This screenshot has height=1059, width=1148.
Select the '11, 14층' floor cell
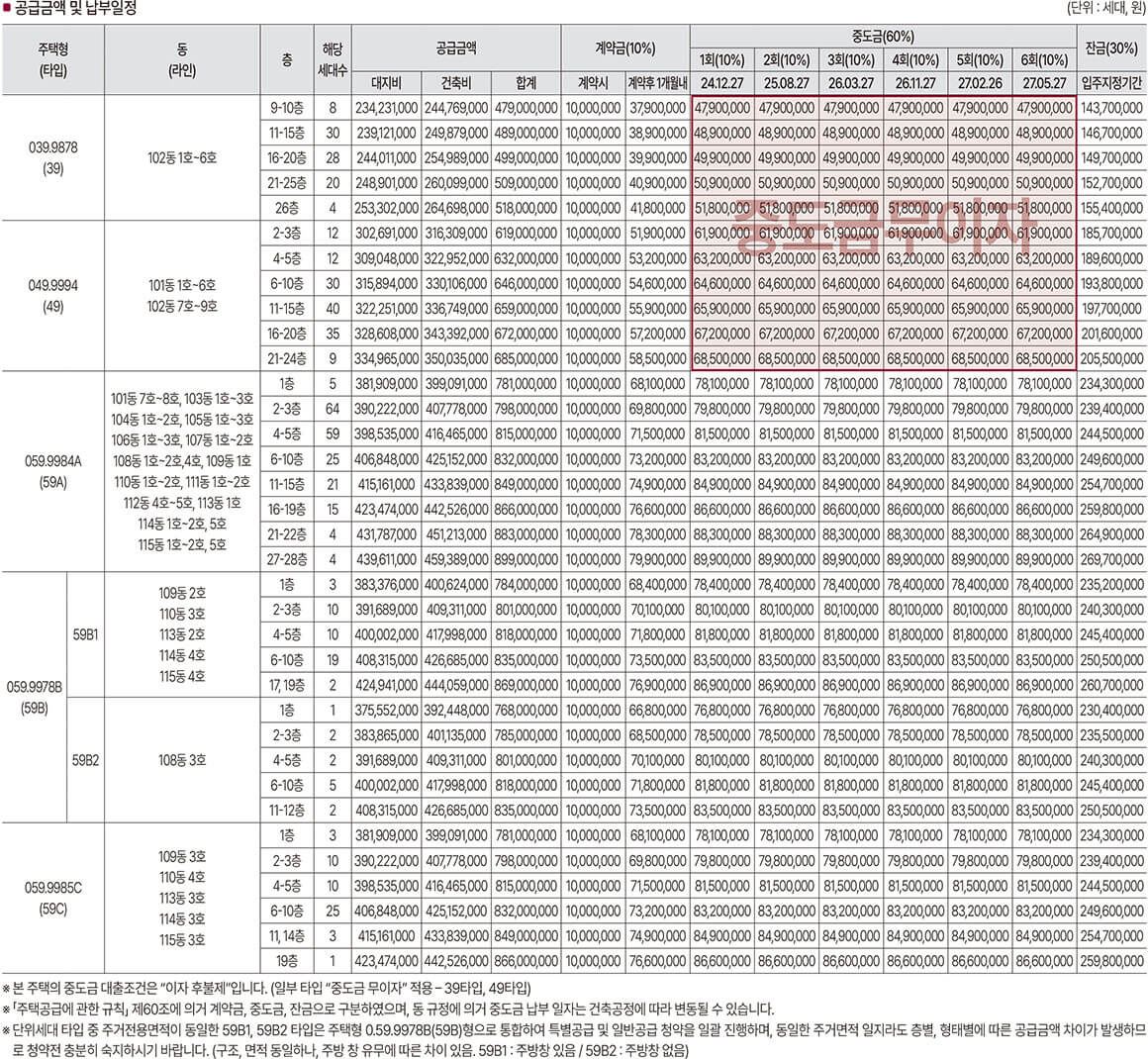pos(287,936)
